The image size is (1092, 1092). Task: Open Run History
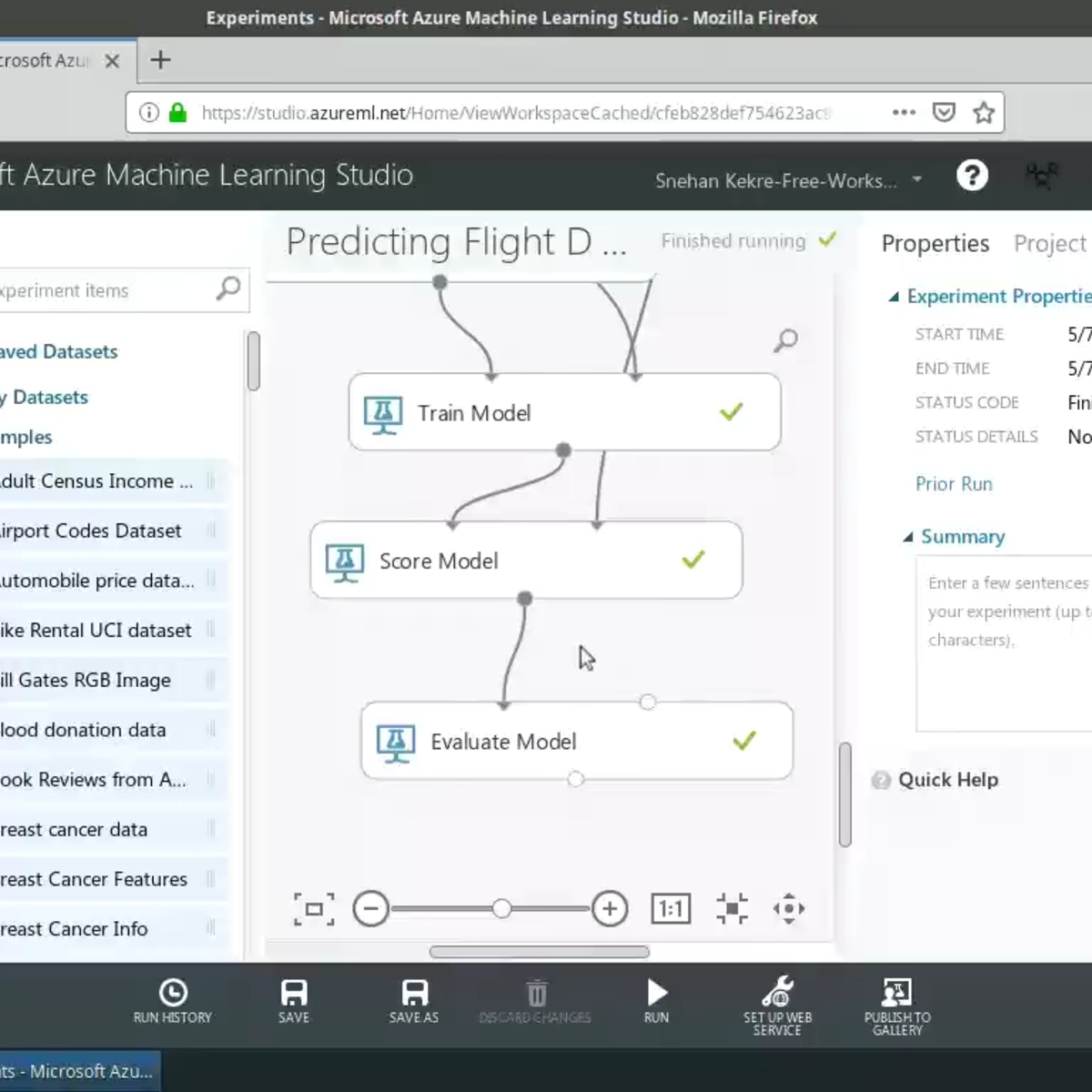[x=173, y=999]
